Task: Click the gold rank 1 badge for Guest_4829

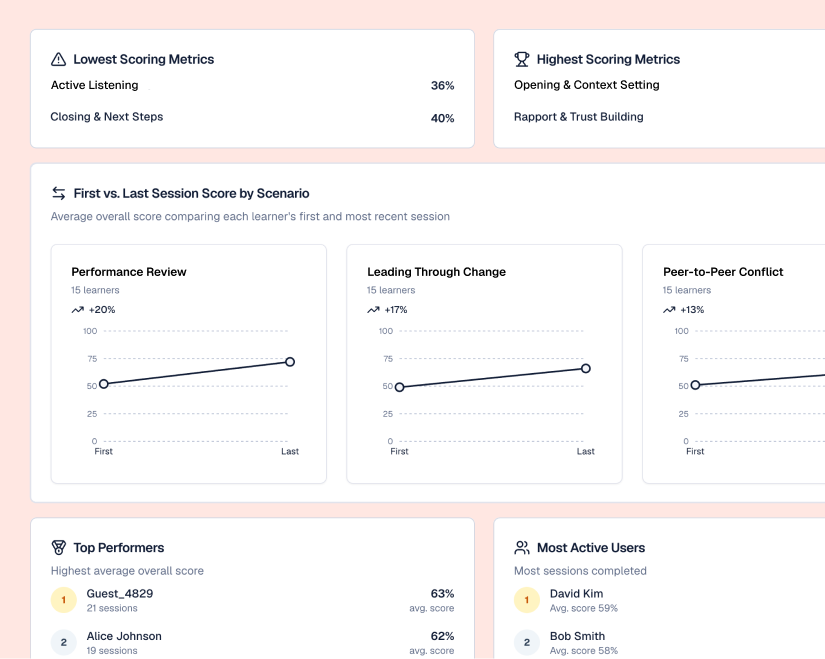Action: click(x=64, y=600)
